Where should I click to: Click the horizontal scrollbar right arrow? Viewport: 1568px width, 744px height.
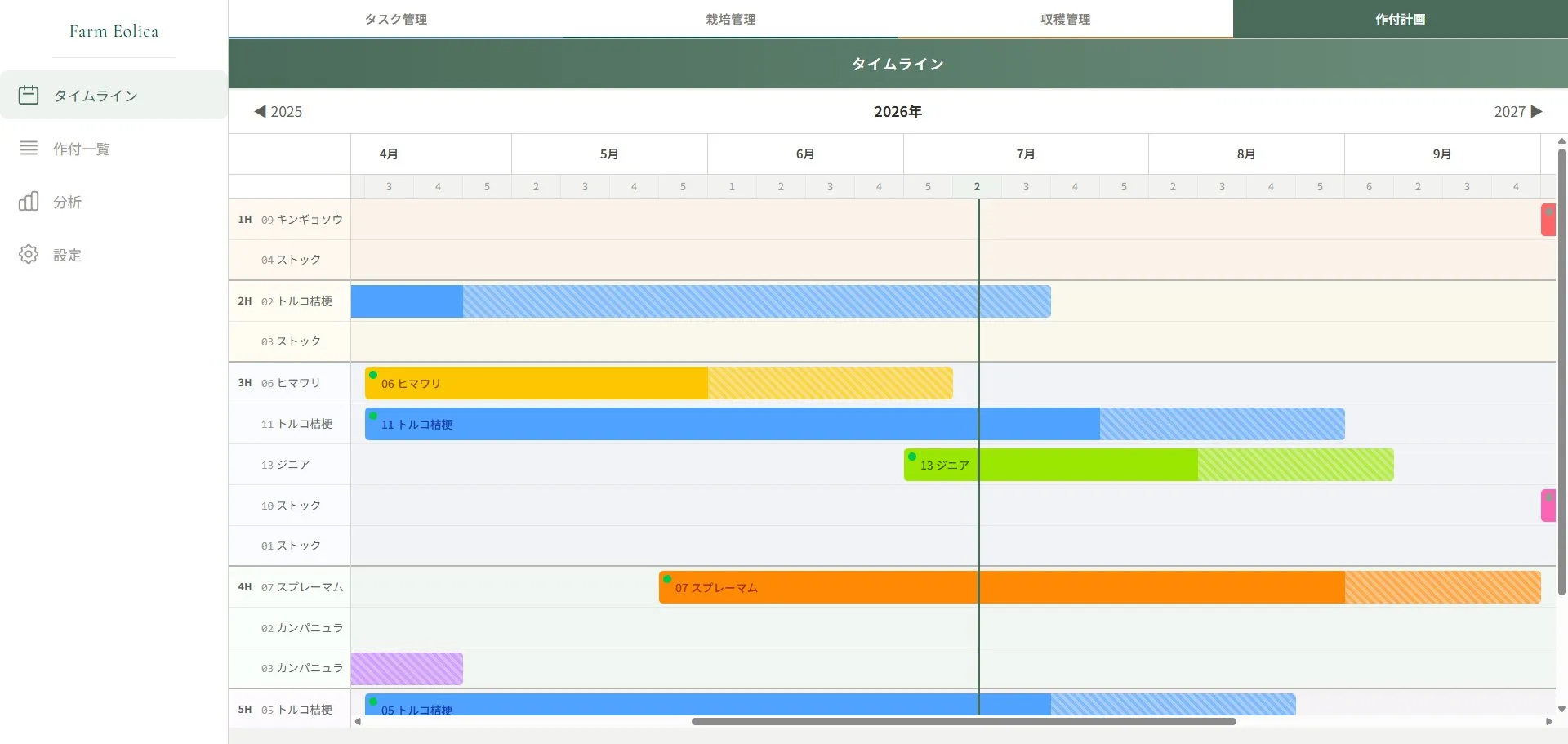click(x=1549, y=721)
